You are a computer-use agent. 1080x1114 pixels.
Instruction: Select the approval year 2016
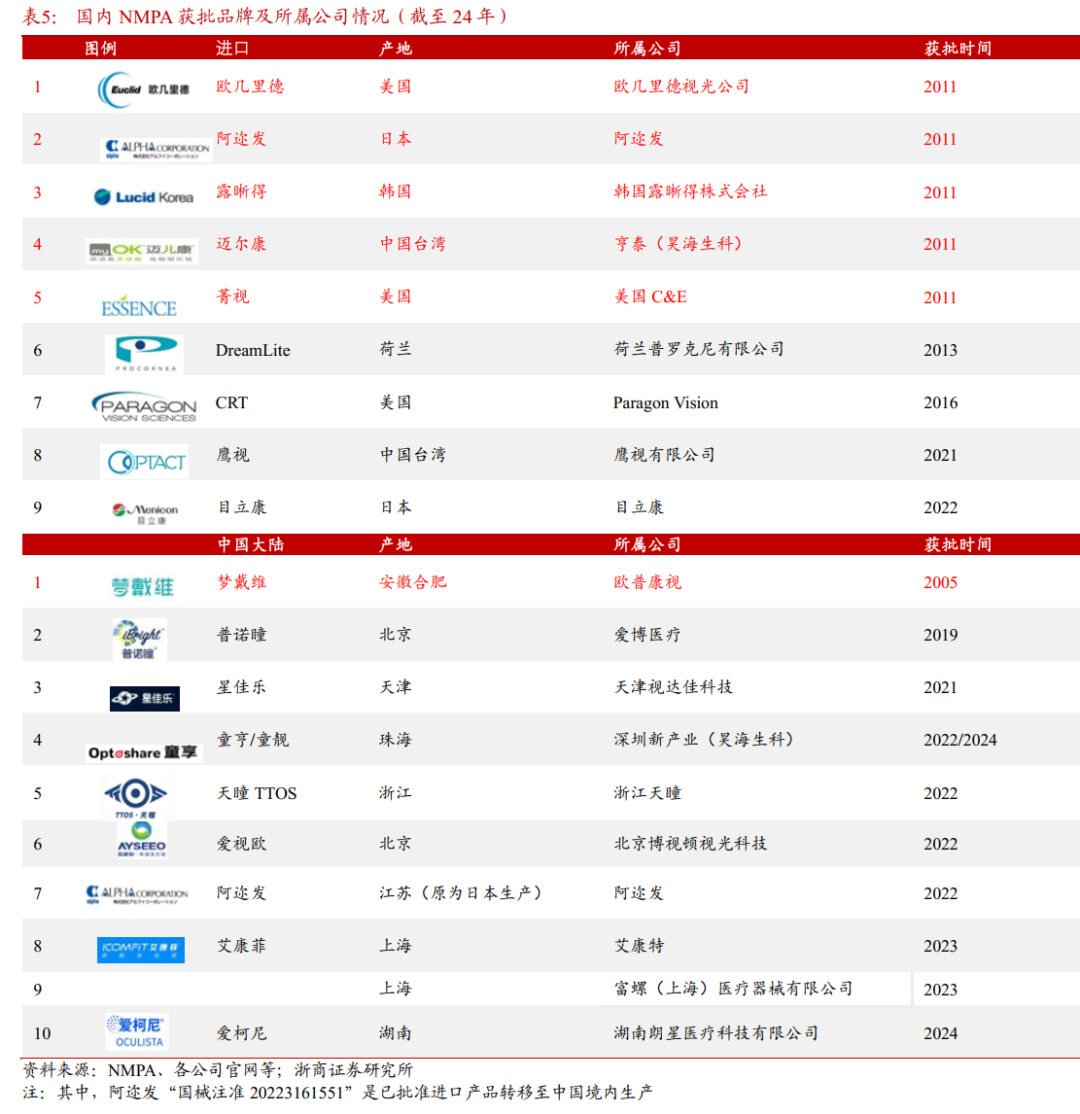click(940, 403)
